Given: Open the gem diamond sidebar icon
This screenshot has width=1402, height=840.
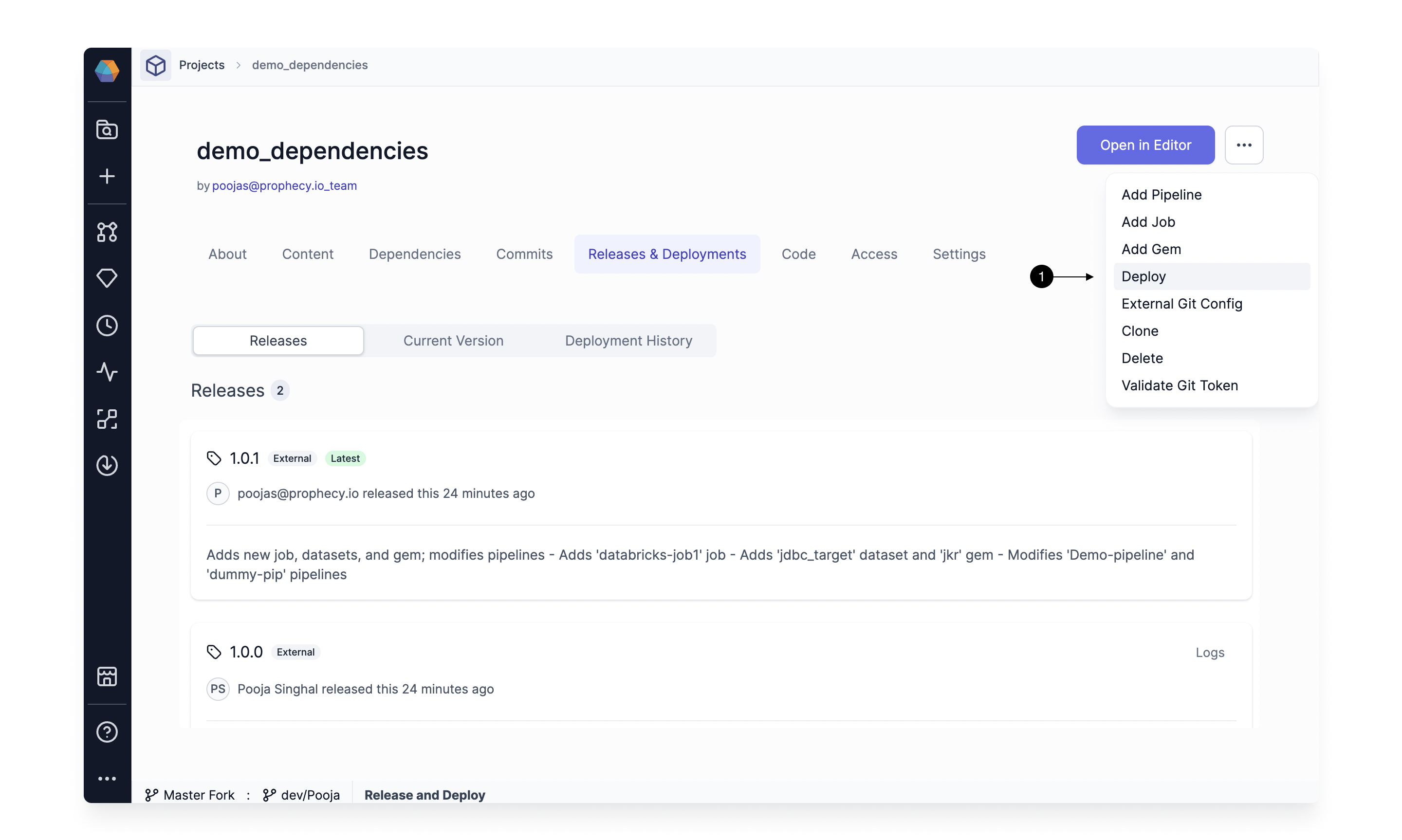Looking at the screenshot, I should (107, 278).
